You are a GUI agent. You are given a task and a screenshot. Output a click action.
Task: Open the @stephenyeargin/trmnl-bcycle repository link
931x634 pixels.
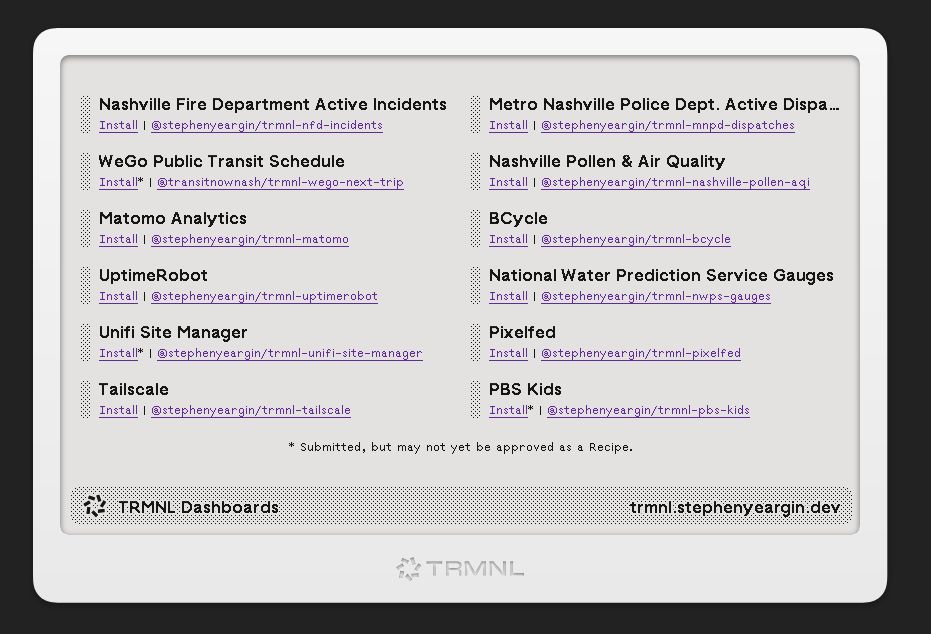point(636,239)
